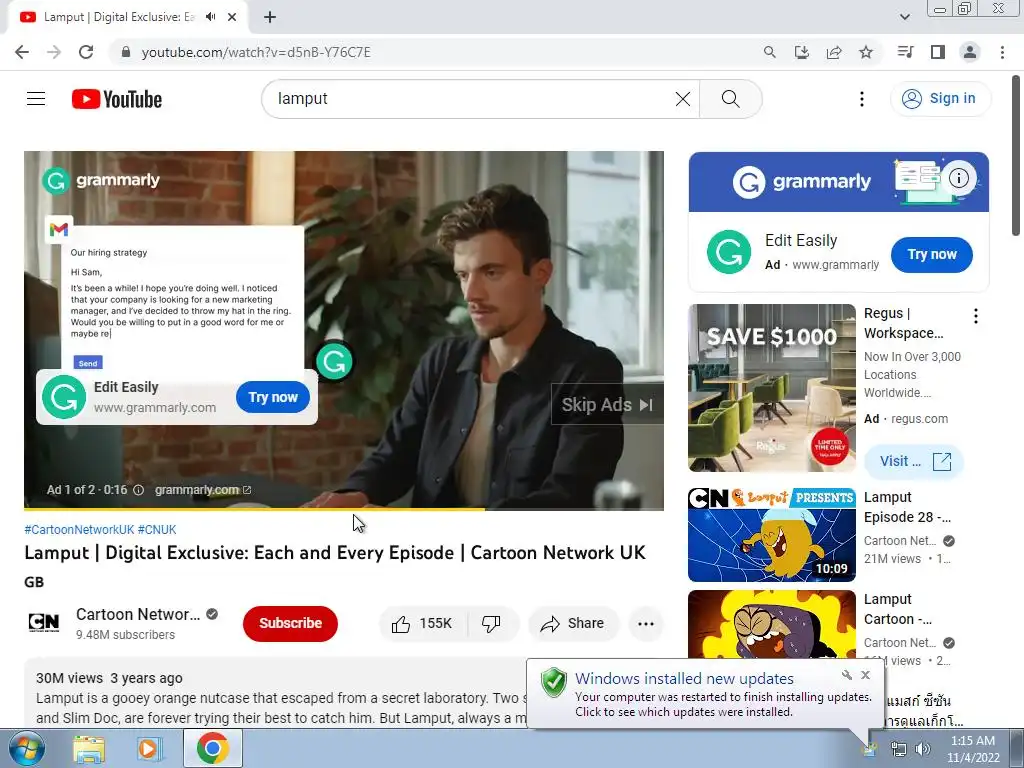Open the media controls icon in Chrome toolbar
The image size is (1024, 768).
906,52
